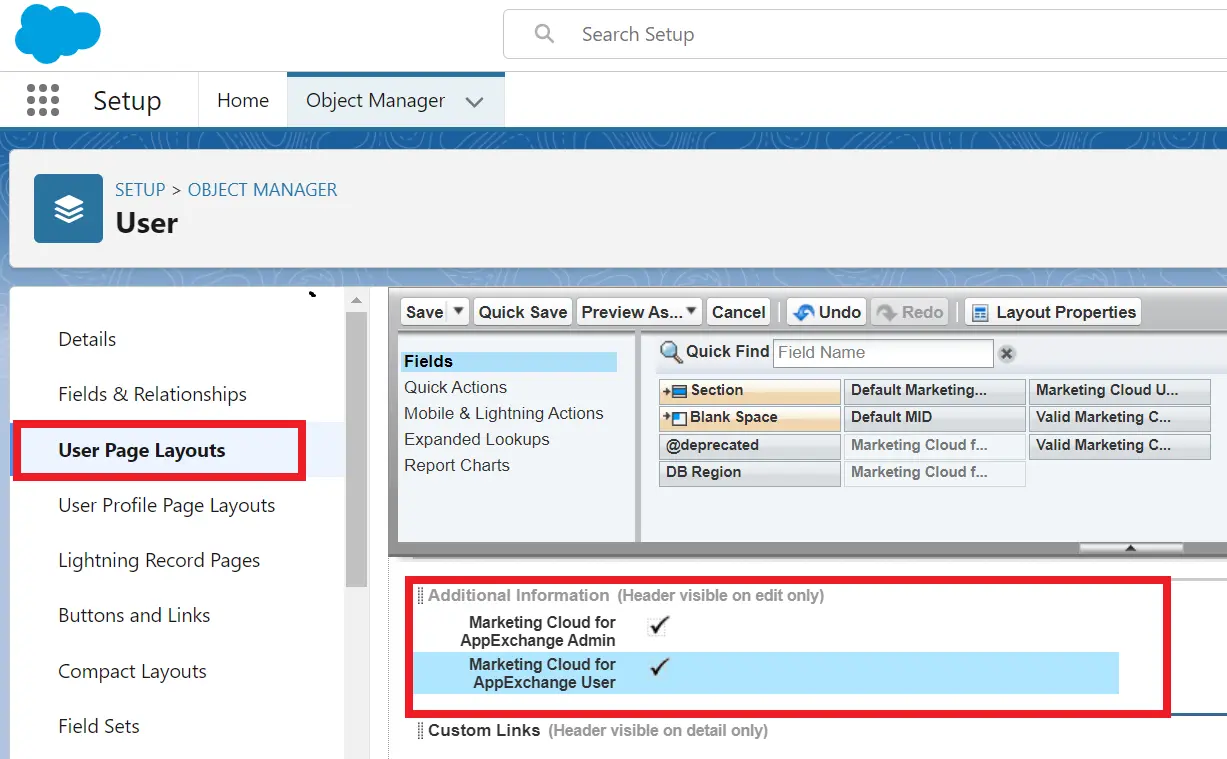Select the Section palette item
The height and width of the screenshot is (759, 1227).
[x=749, y=391]
